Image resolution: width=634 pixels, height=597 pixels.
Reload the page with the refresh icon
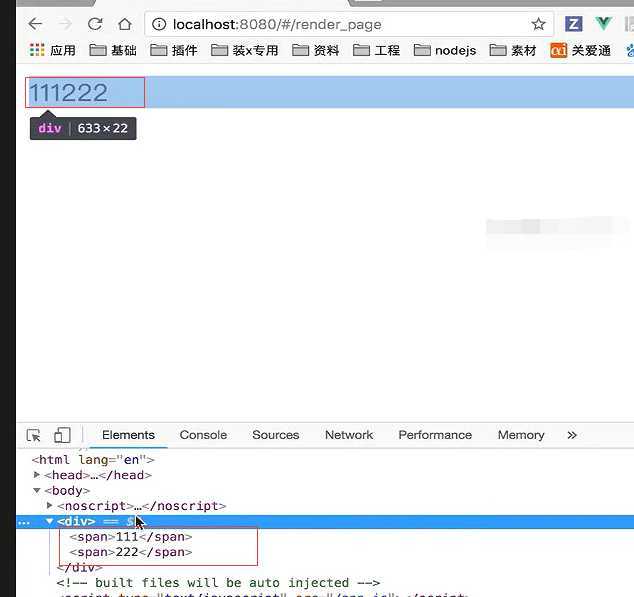pos(95,24)
